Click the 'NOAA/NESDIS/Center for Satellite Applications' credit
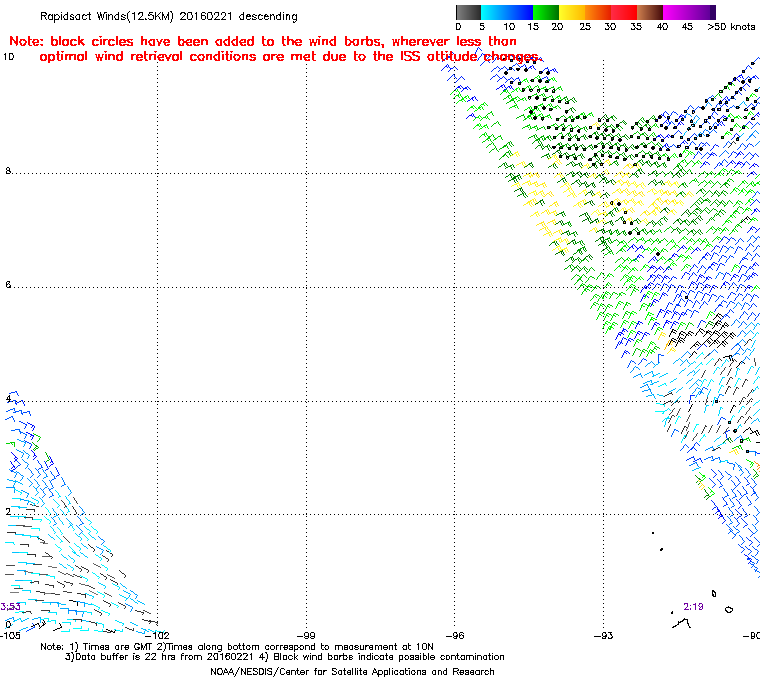The width and height of the screenshot is (760, 688). (x=352, y=672)
